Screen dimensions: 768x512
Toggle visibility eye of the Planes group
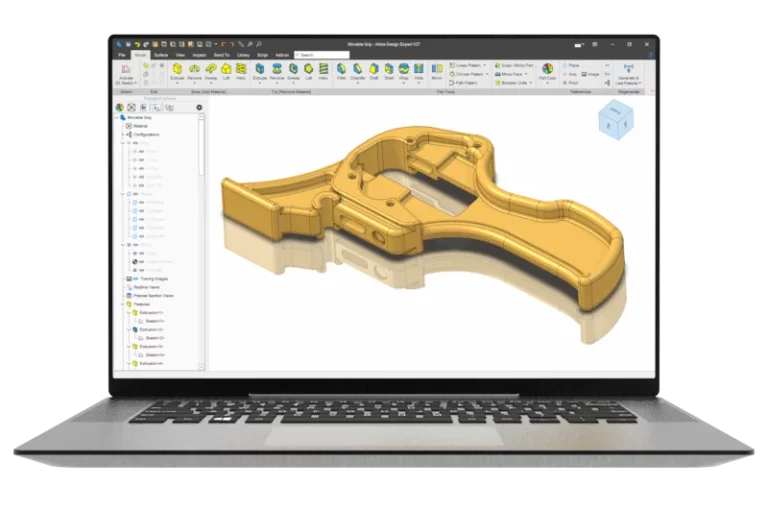tap(136, 194)
